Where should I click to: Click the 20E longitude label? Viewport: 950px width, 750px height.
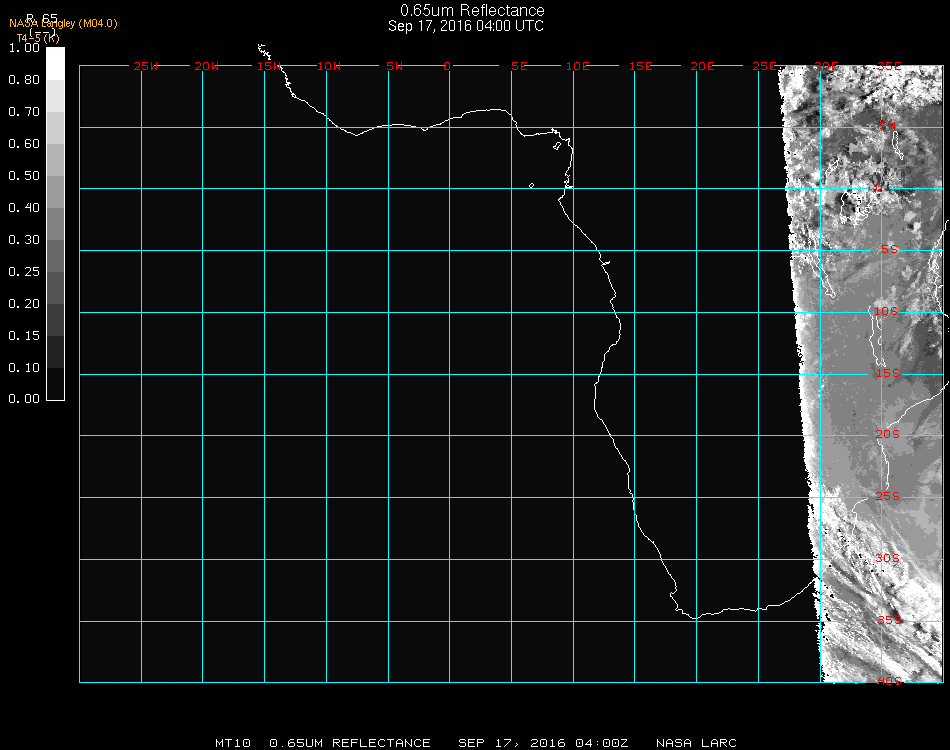(703, 66)
